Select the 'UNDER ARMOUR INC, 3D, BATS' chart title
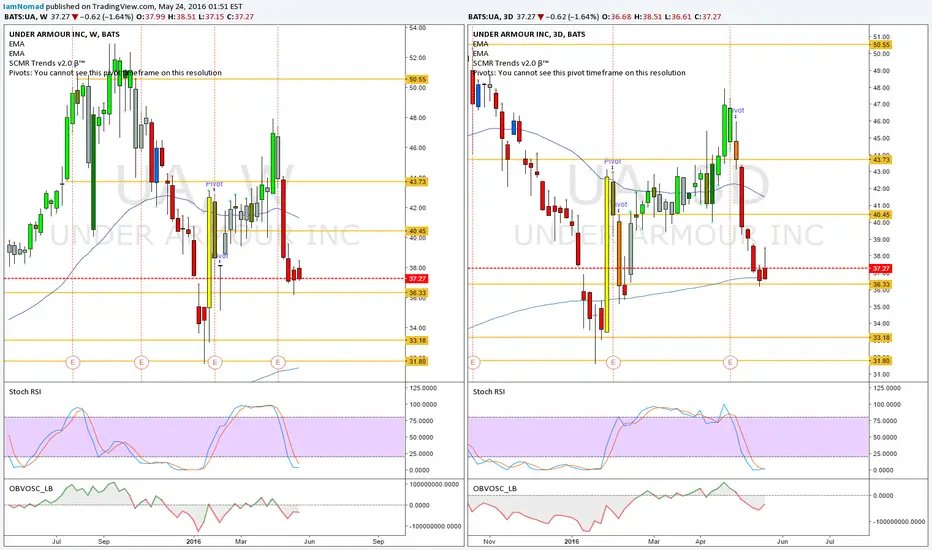 pyautogui.click(x=529, y=34)
